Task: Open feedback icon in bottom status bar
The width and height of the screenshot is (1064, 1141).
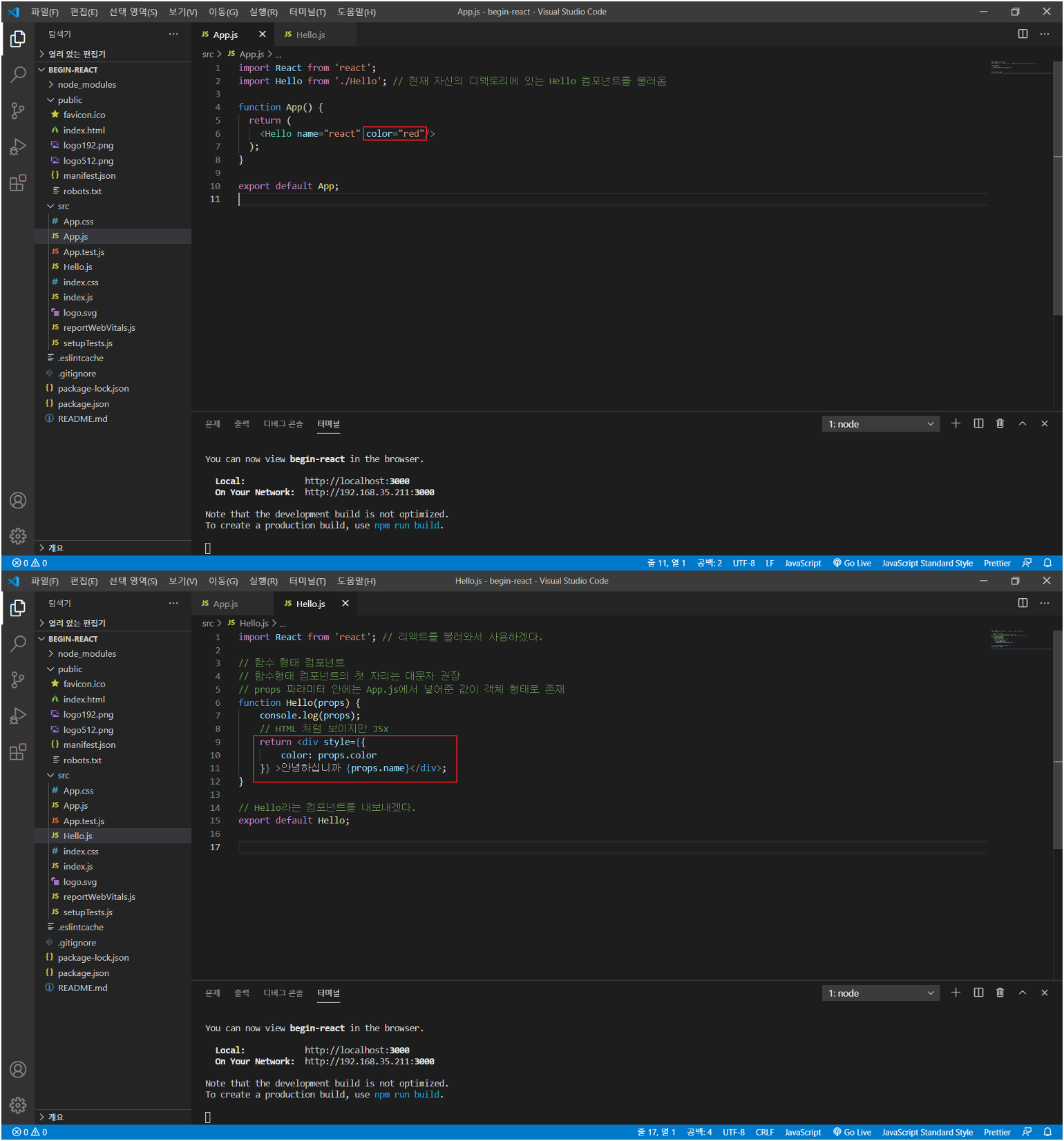Action: [x=1027, y=1132]
